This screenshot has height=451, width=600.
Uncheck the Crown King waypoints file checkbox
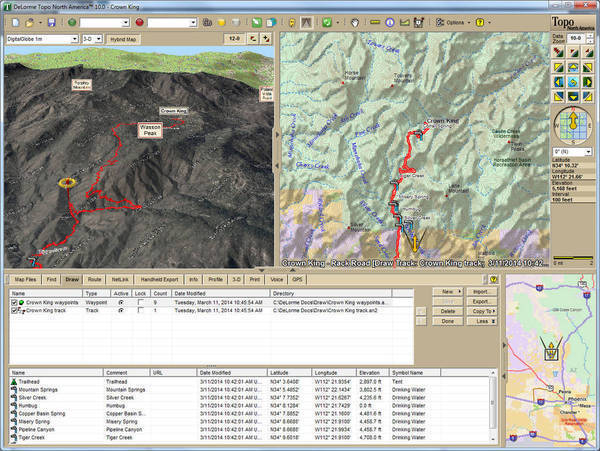click(14, 303)
